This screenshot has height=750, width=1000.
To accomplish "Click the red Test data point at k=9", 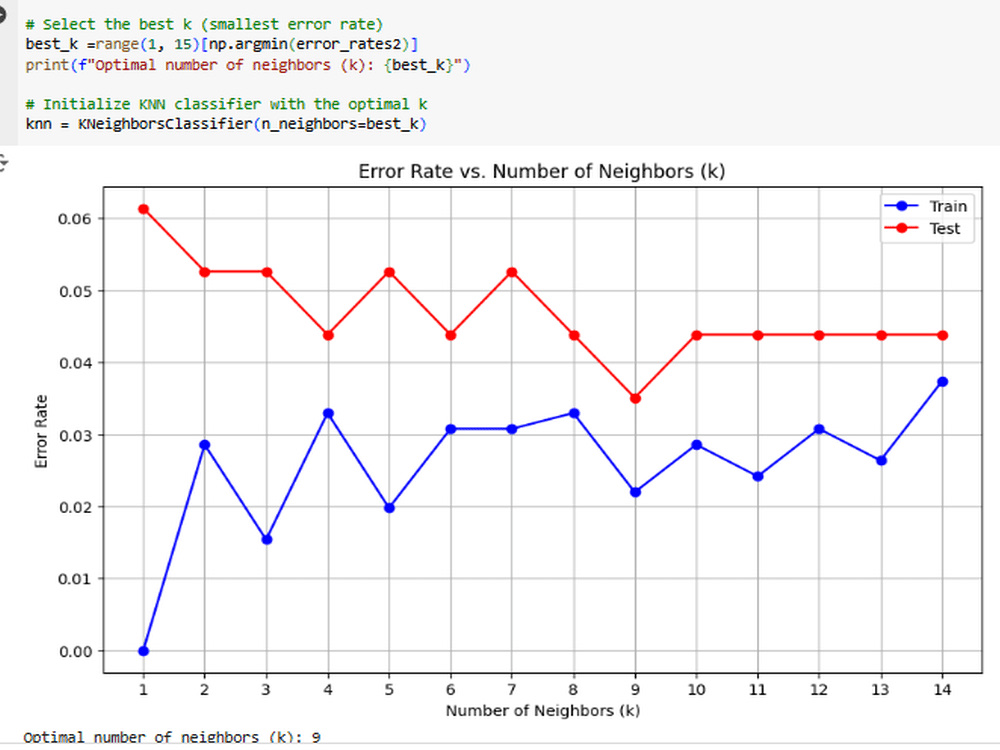I will pos(635,398).
